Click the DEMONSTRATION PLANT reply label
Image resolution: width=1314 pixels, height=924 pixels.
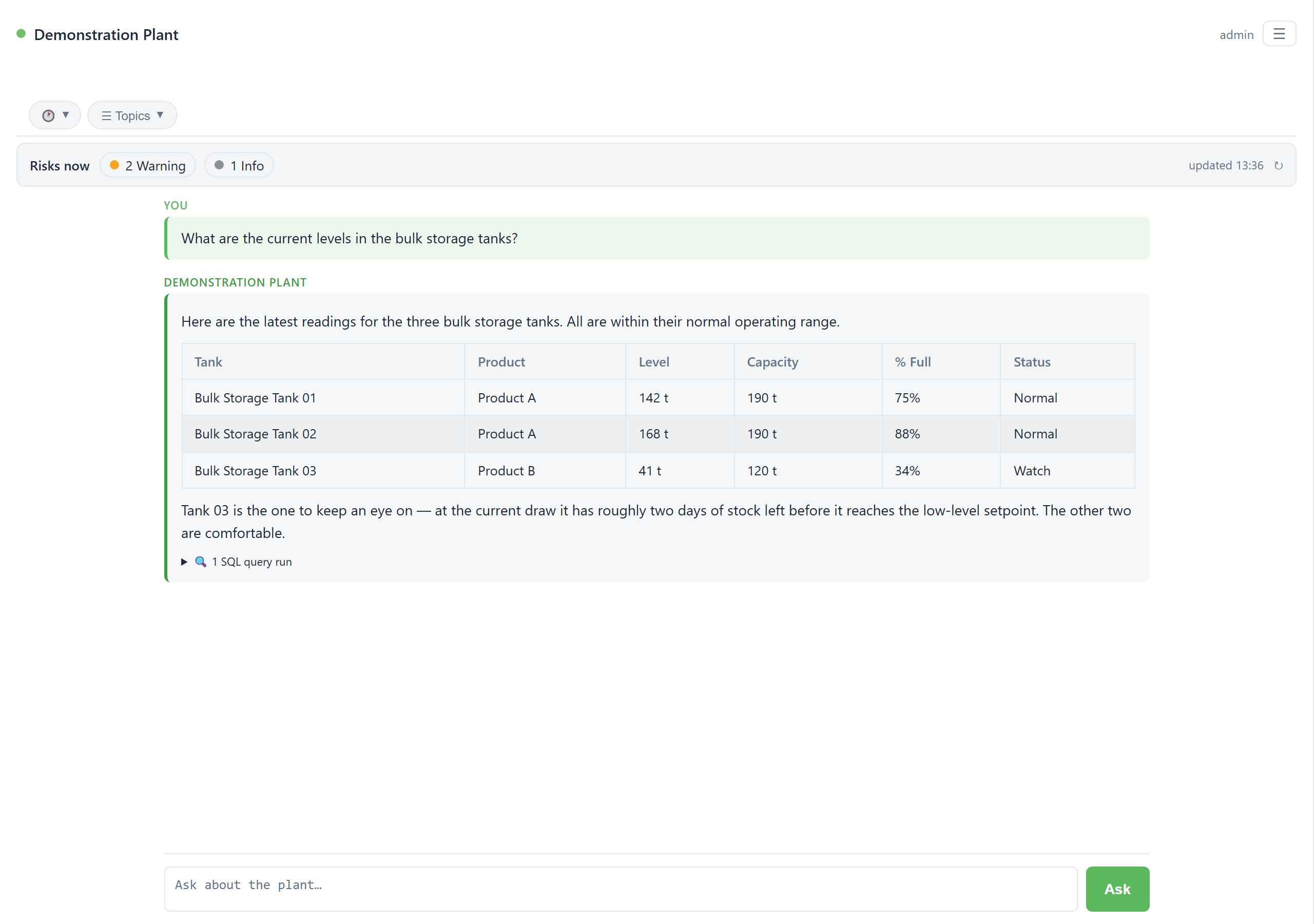click(235, 282)
